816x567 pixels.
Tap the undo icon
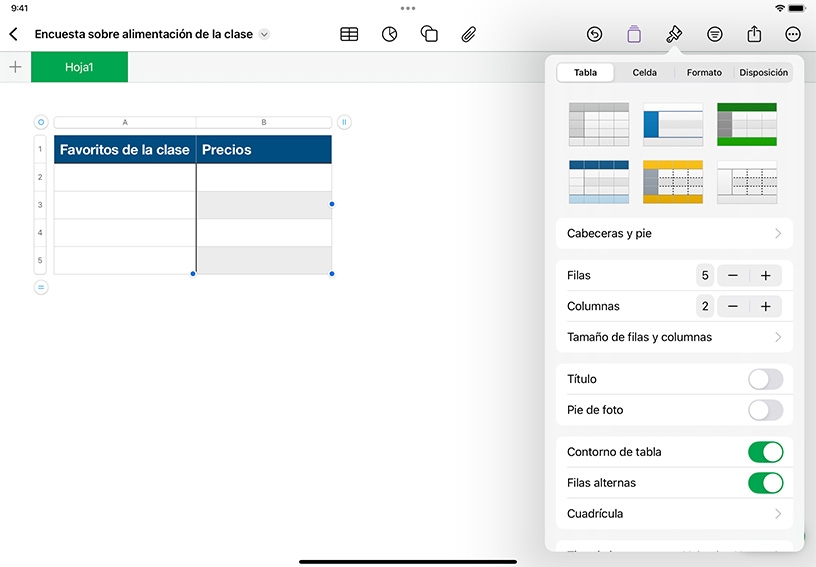594,34
